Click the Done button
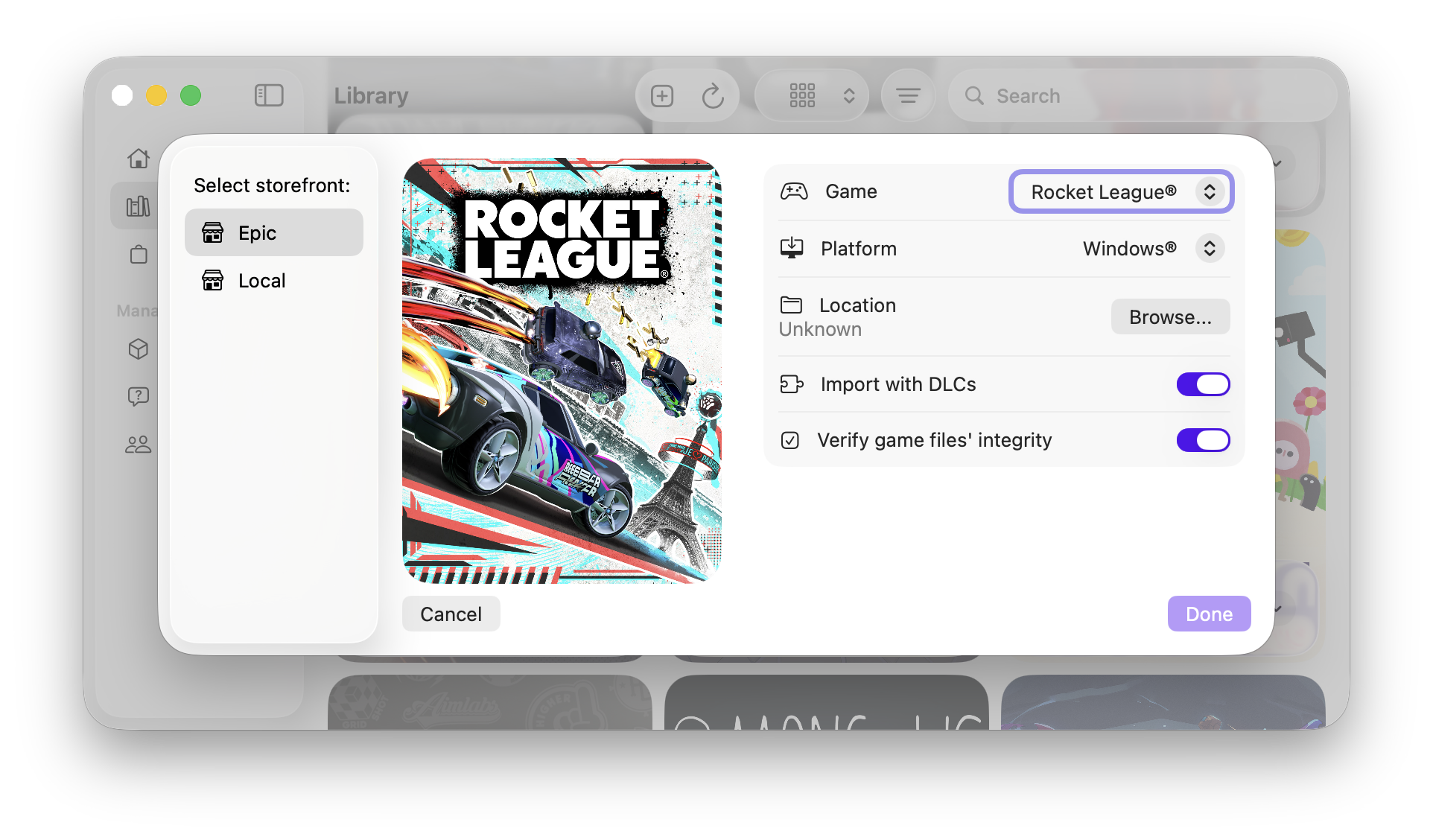1433x840 pixels. (1209, 614)
